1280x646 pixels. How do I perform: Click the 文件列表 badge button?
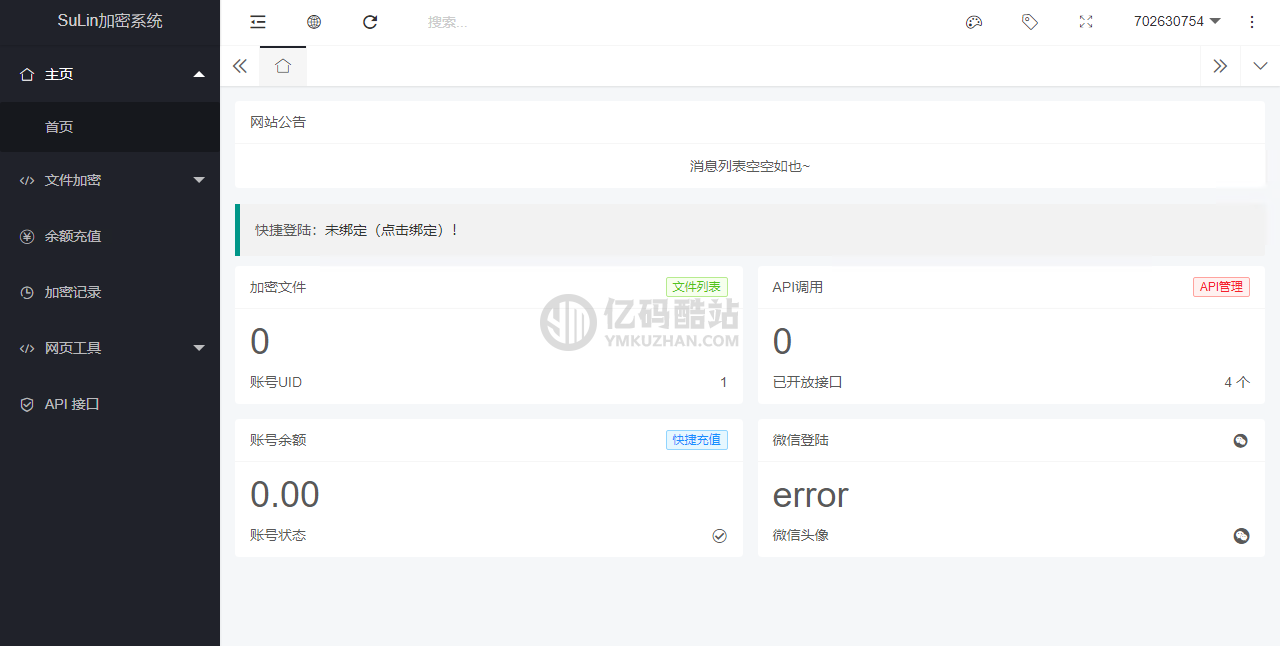(697, 287)
